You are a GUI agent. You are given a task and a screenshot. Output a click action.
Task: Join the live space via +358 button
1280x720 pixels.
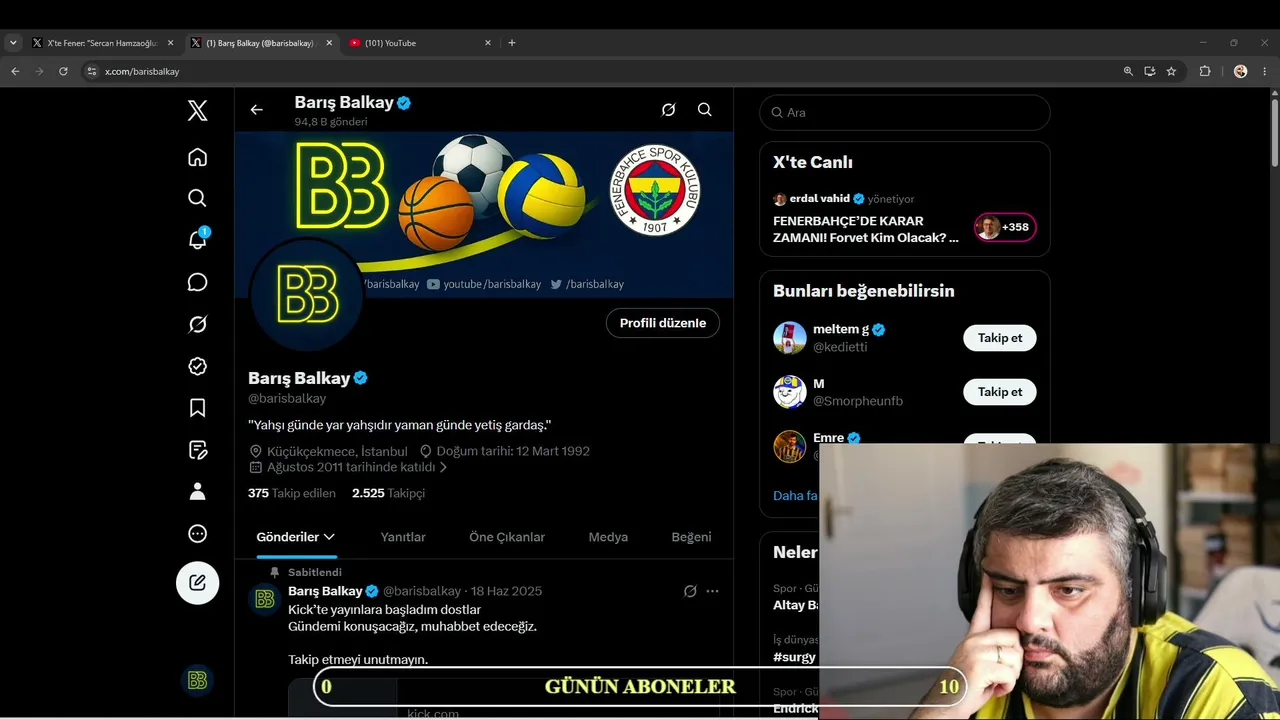pos(1005,227)
